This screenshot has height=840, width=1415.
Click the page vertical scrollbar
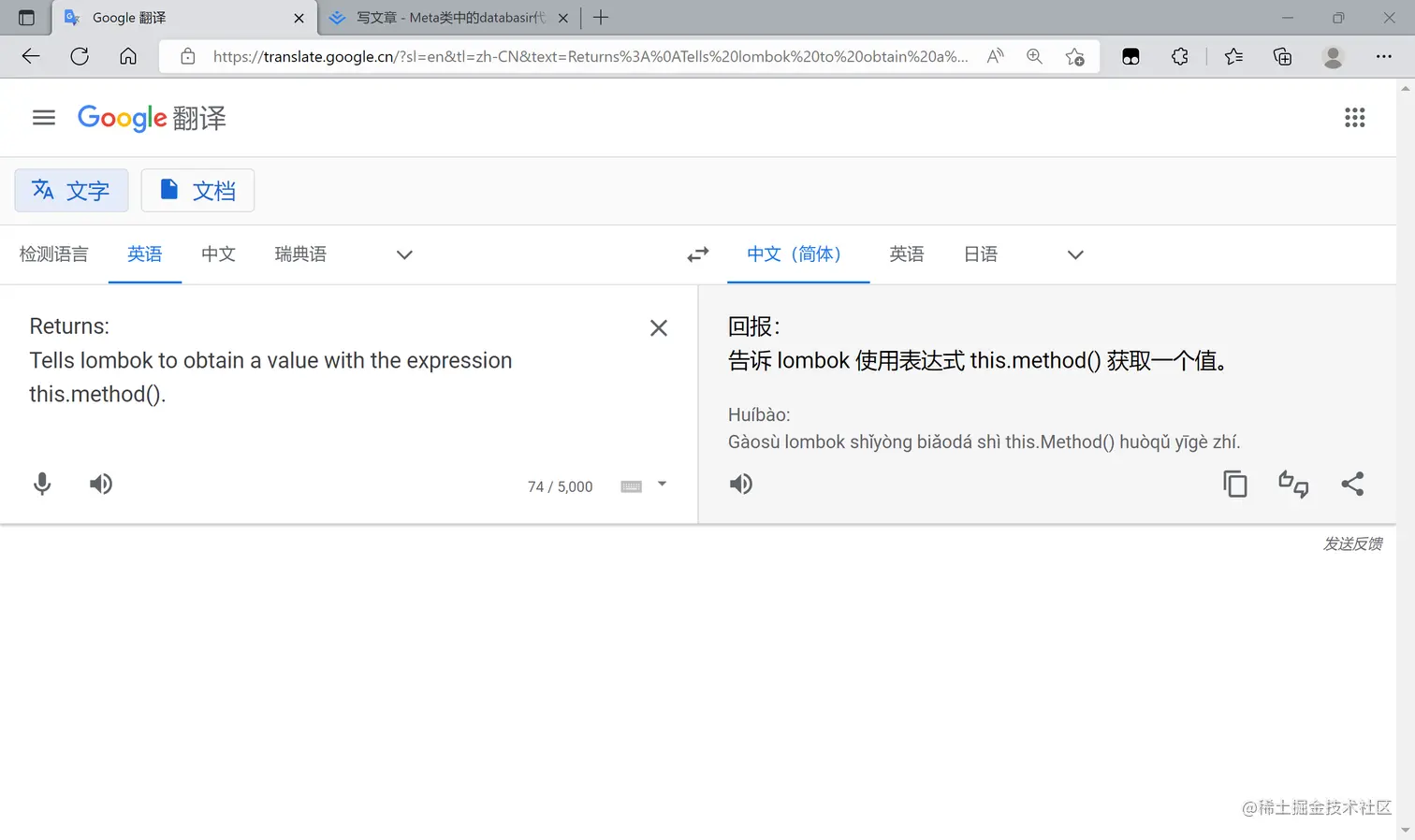tap(1406, 458)
